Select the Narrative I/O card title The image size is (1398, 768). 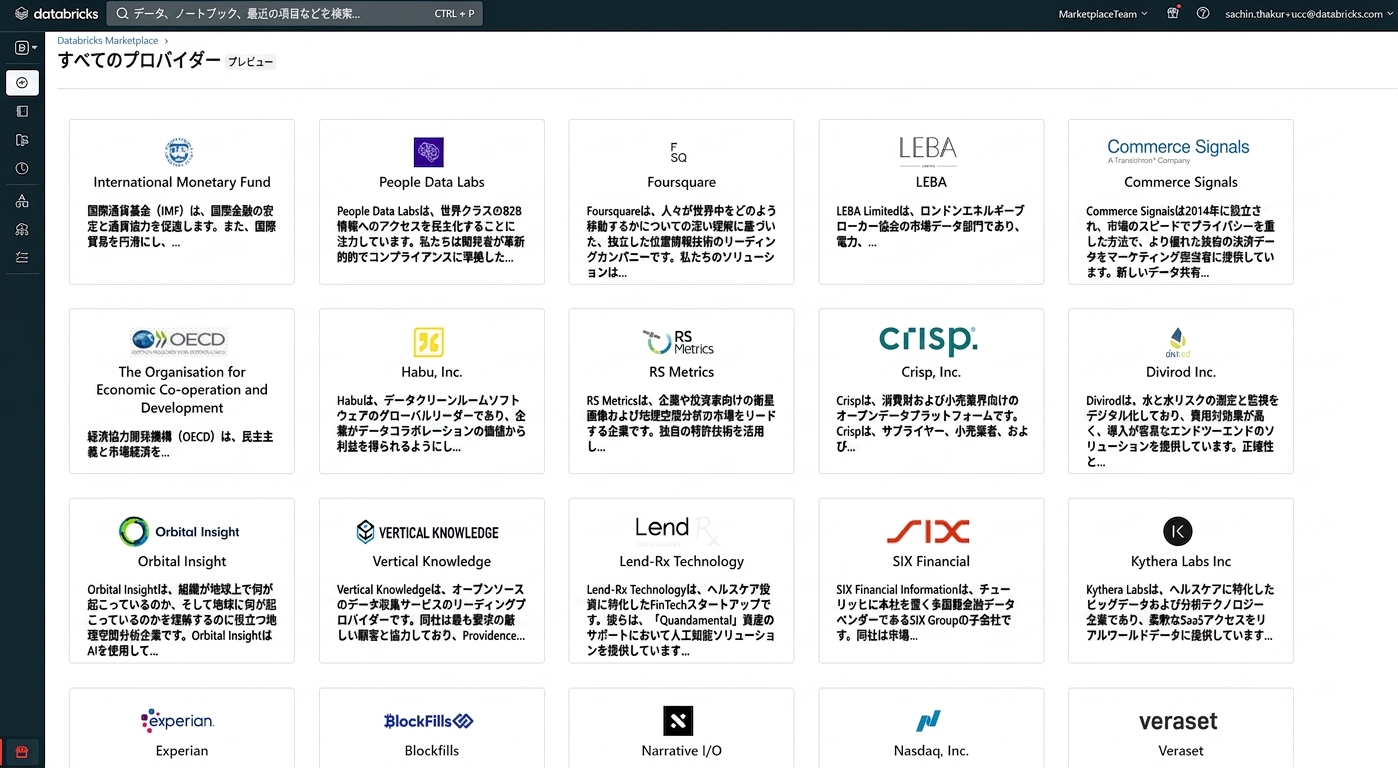tap(682, 751)
